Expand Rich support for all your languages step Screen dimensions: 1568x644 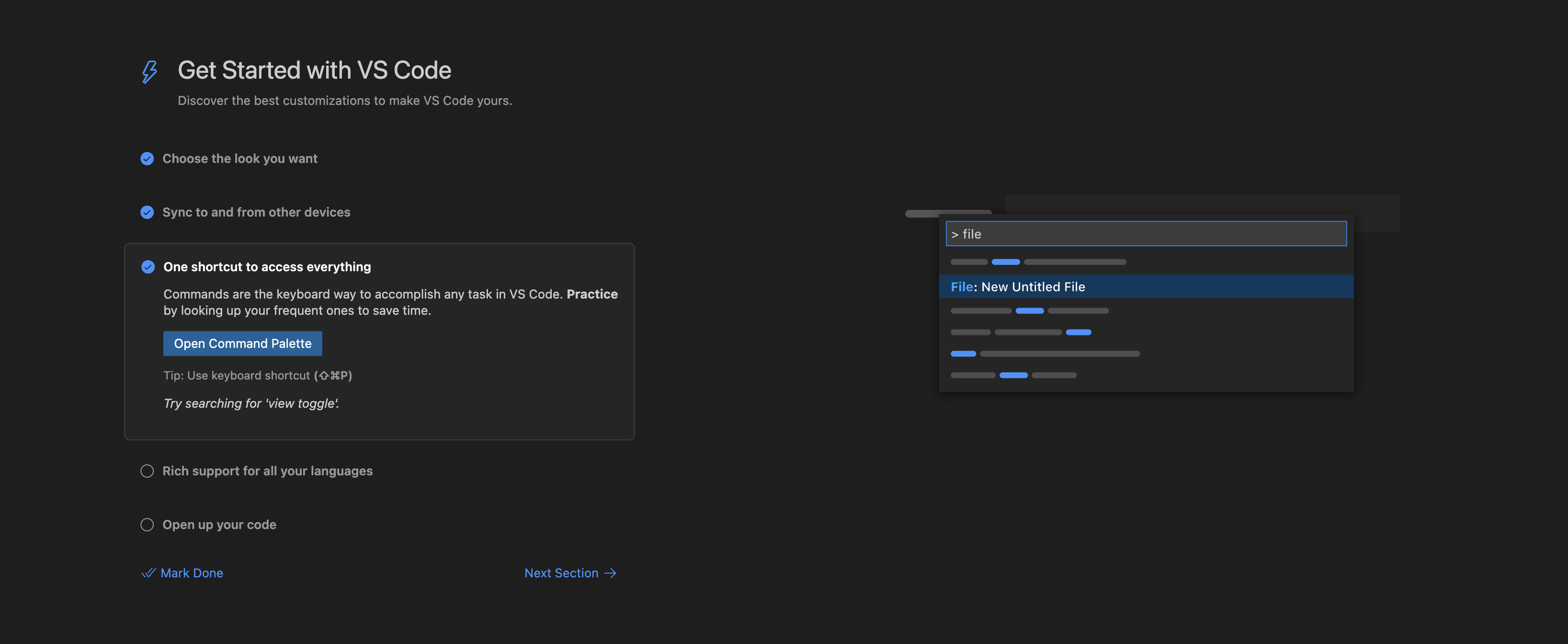click(x=267, y=471)
